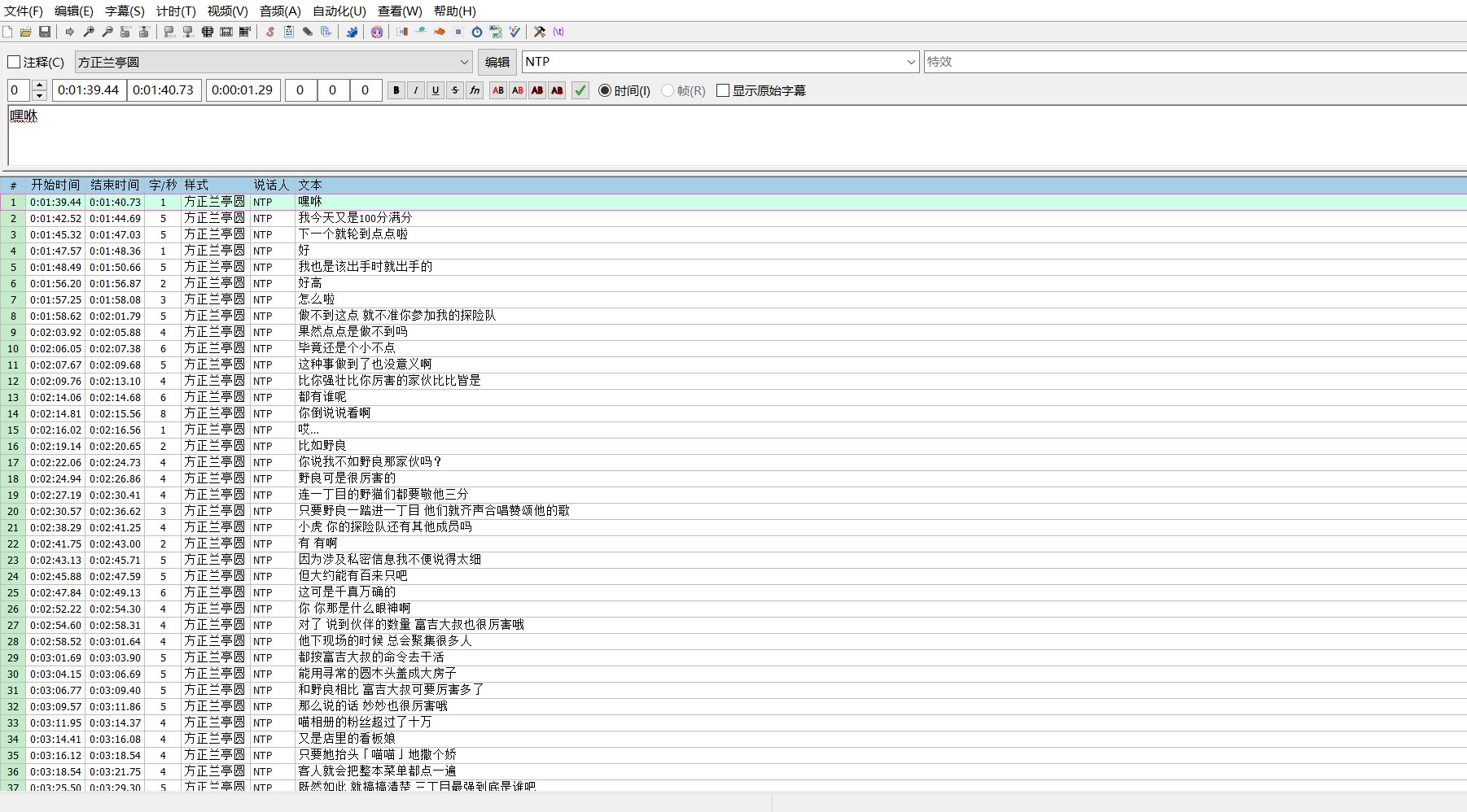Select row with 我今天又是100分满分
Screen dimensions: 1467x812
(x=733, y=218)
